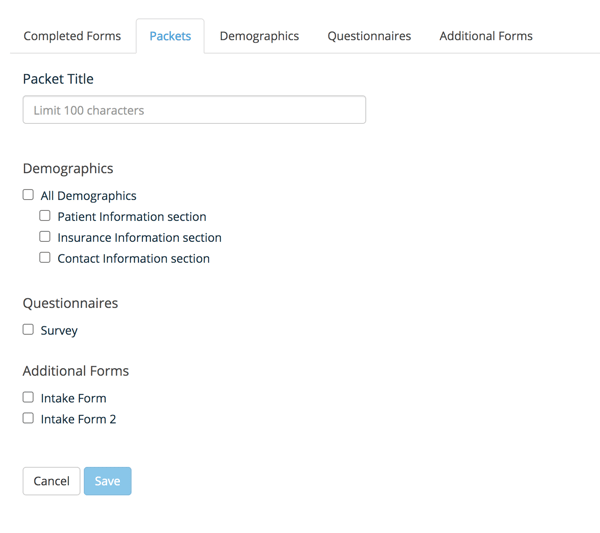Open the Additional Forms tab
This screenshot has height=533, width=600.
486,36
